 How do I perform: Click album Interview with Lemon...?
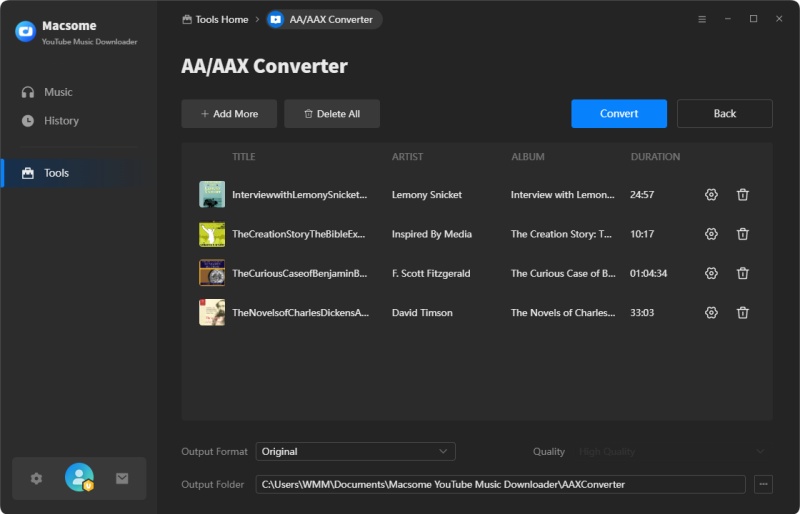(x=563, y=194)
